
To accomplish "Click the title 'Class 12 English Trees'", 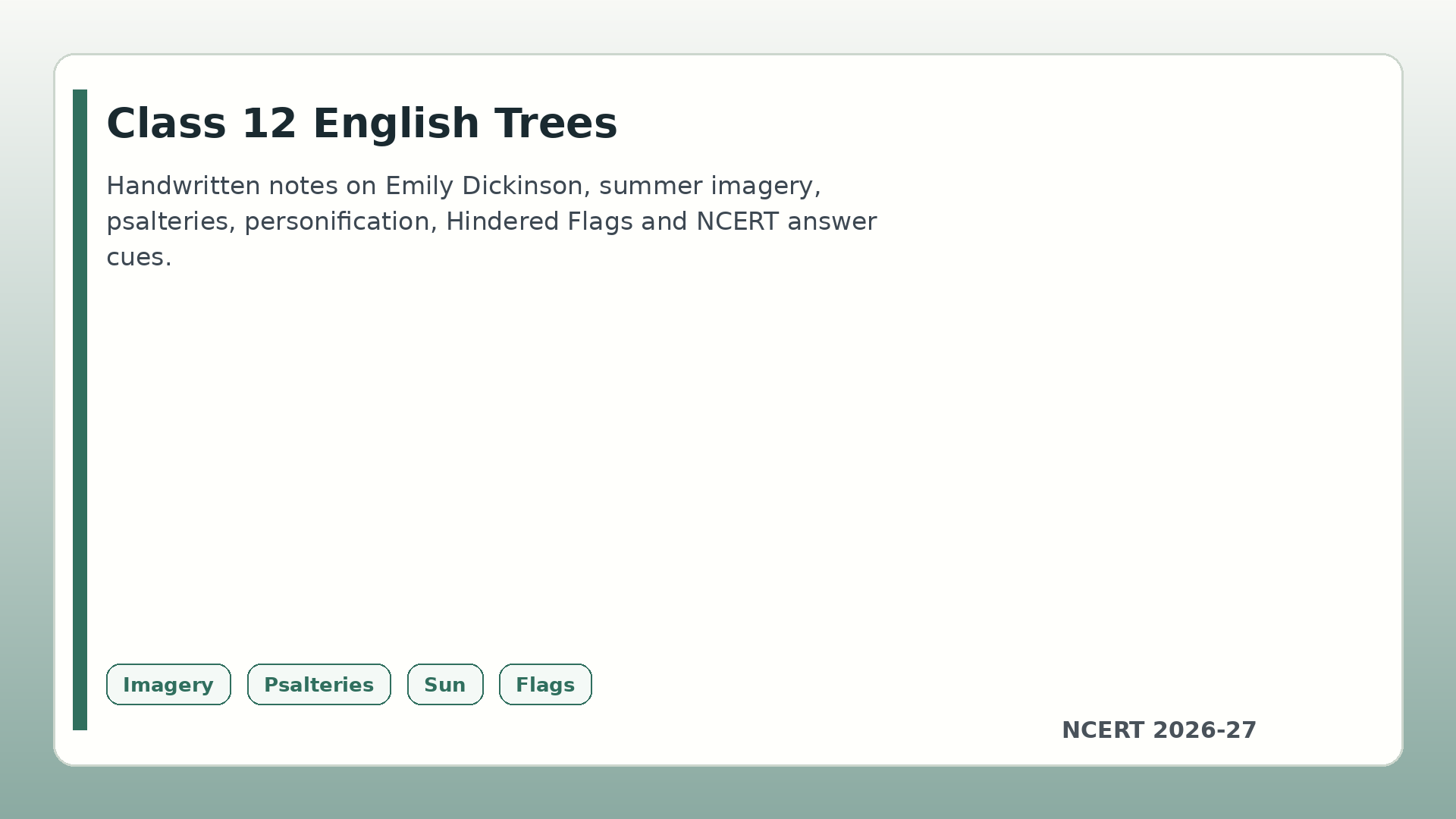I will (x=362, y=124).
